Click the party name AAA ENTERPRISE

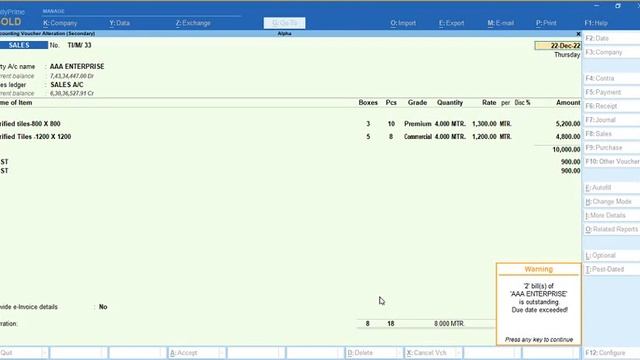pyautogui.click(x=77, y=67)
